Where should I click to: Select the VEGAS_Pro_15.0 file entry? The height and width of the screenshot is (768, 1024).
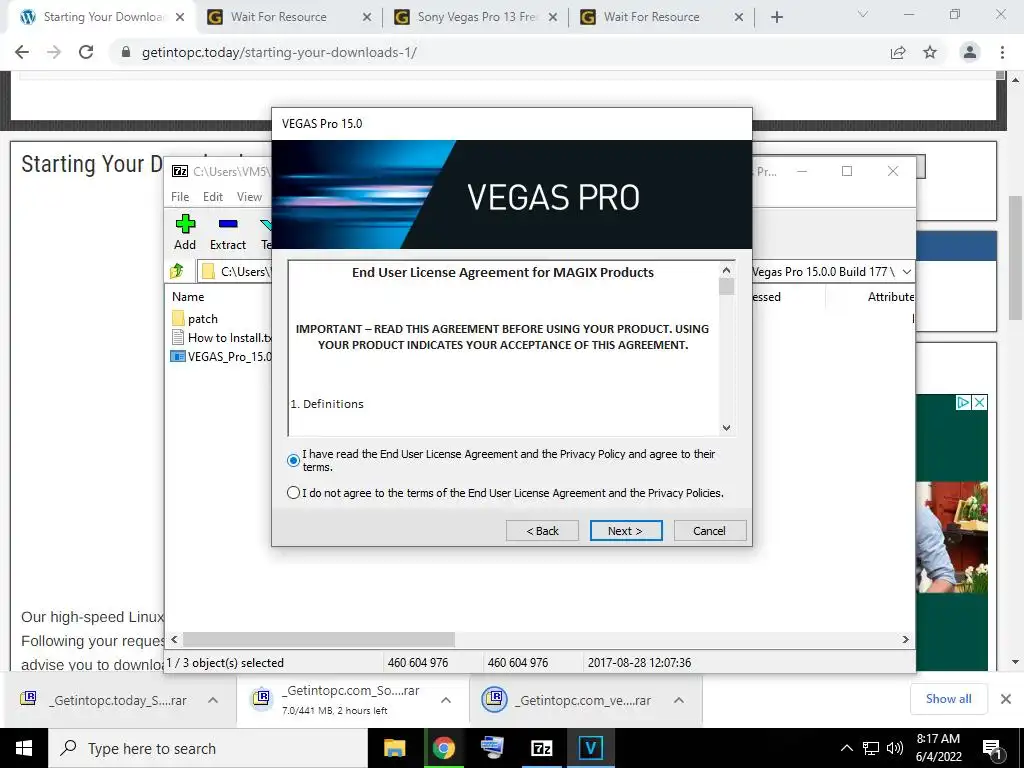coord(221,357)
